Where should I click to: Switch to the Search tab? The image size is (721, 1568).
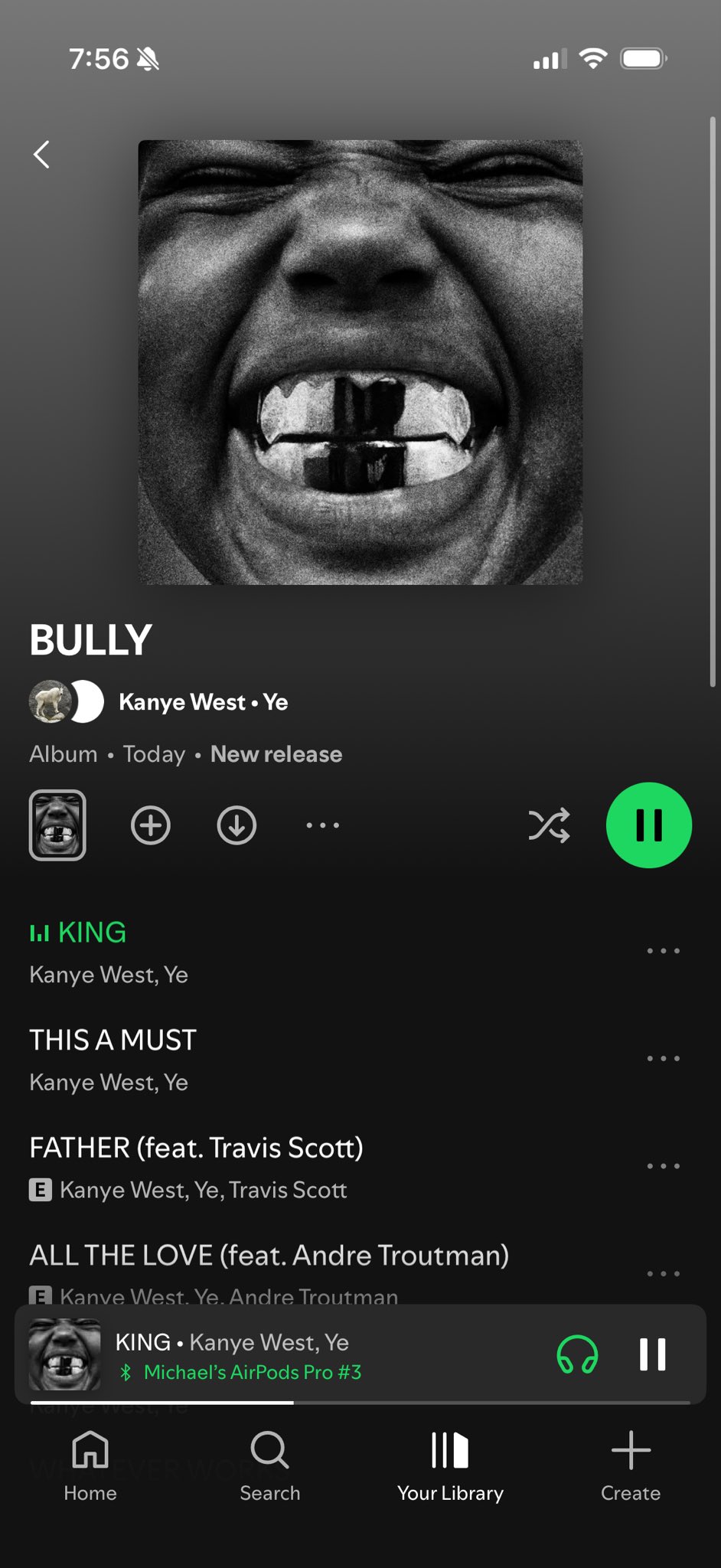[x=270, y=1466]
